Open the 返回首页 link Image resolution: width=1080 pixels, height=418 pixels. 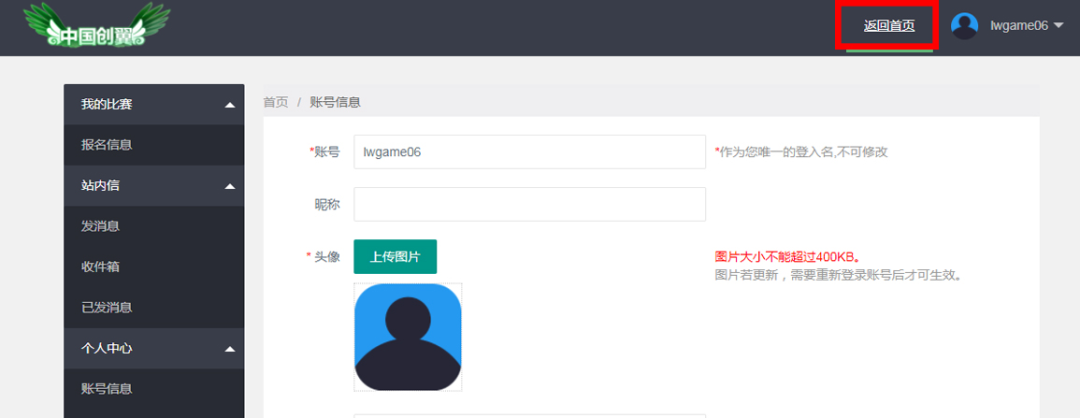[889, 26]
